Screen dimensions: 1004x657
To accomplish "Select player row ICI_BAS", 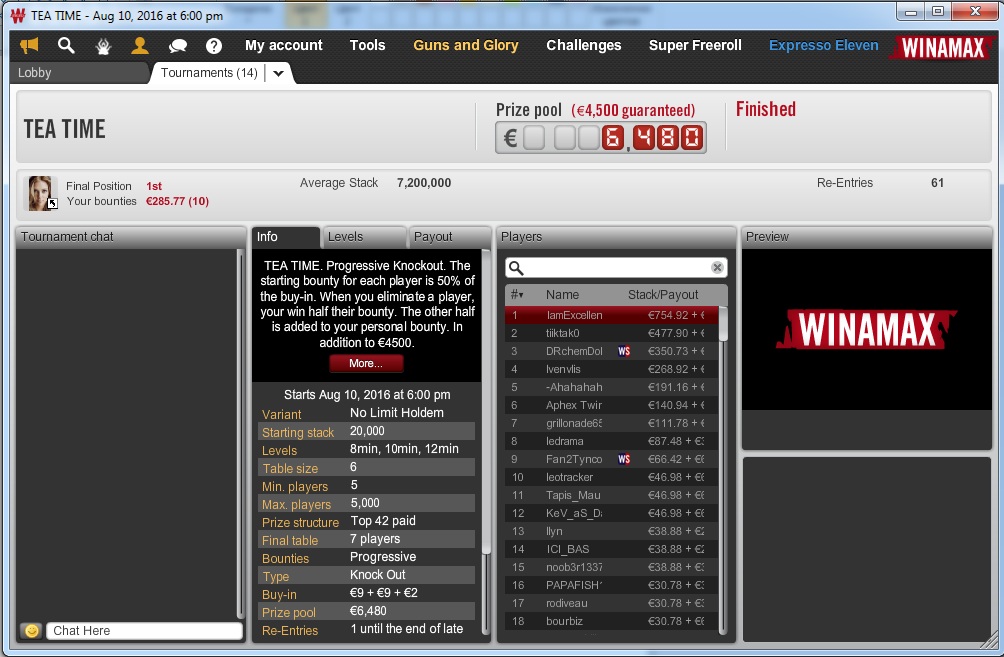I will pyautogui.click(x=611, y=549).
